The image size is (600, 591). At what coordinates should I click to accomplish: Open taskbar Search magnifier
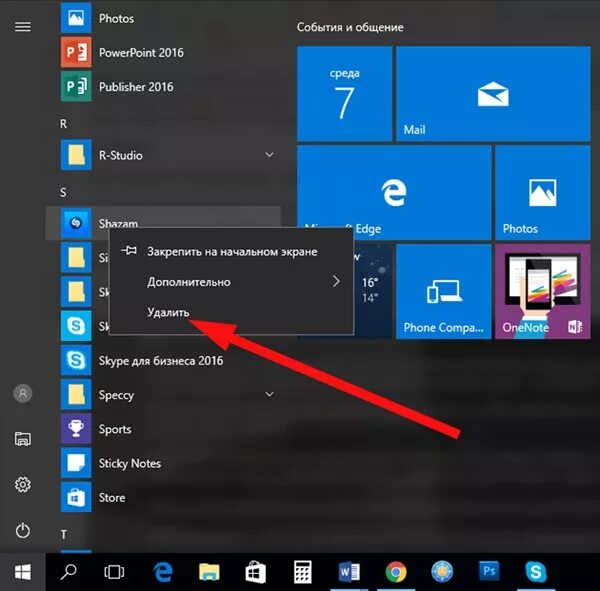pyautogui.click(x=68, y=572)
